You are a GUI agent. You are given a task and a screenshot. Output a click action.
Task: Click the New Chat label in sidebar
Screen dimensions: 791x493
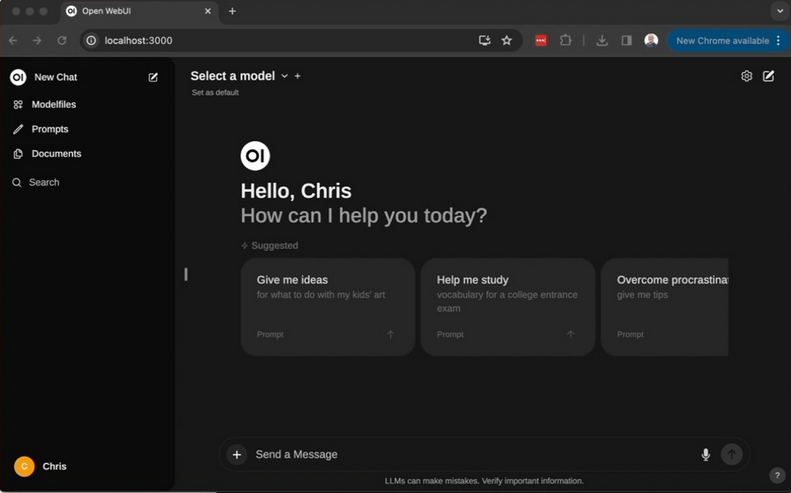(x=55, y=77)
